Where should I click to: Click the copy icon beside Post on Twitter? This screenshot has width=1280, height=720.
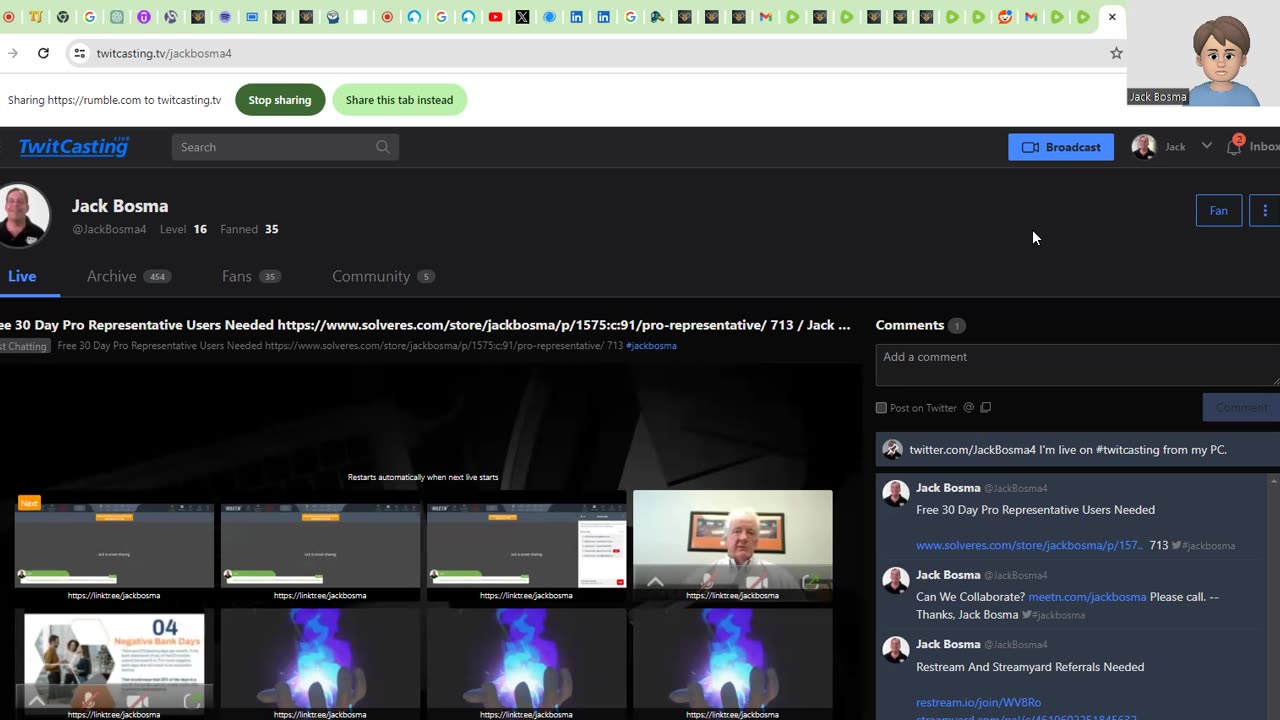[986, 407]
